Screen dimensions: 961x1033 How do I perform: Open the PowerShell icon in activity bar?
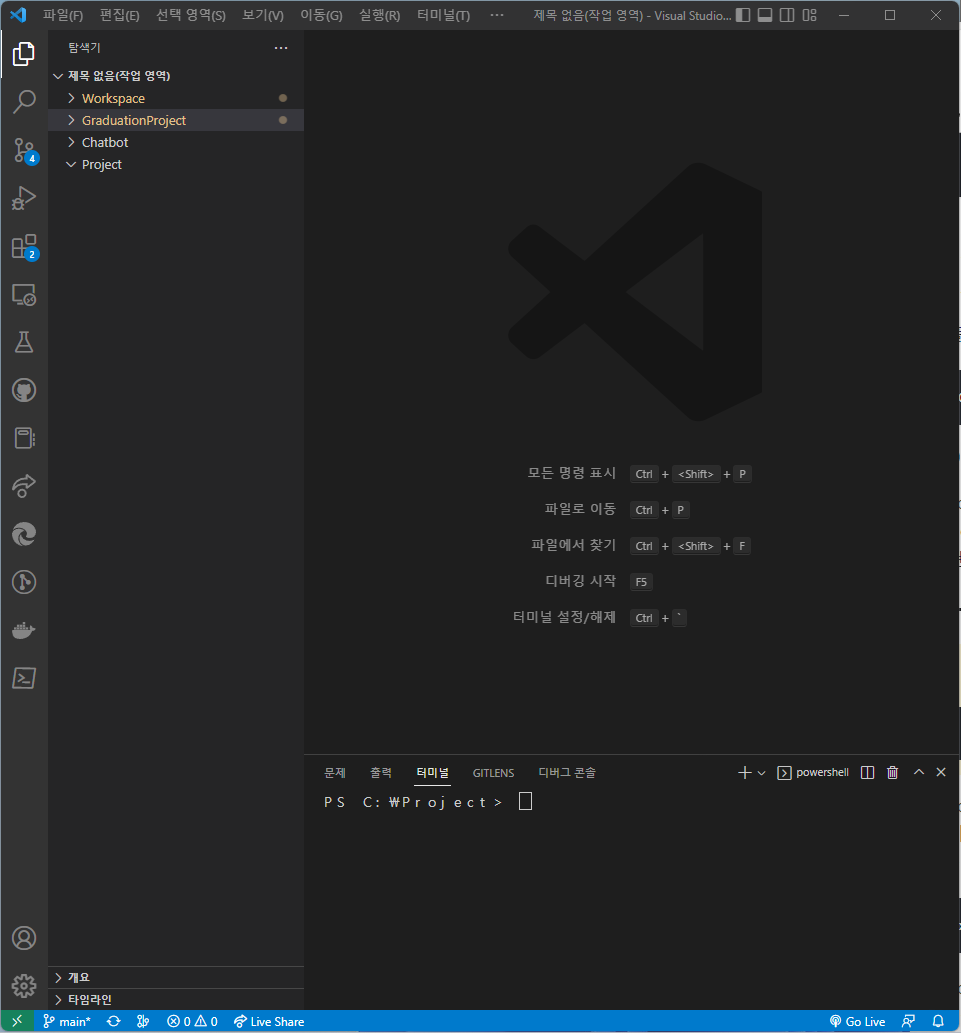tap(24, 679)
